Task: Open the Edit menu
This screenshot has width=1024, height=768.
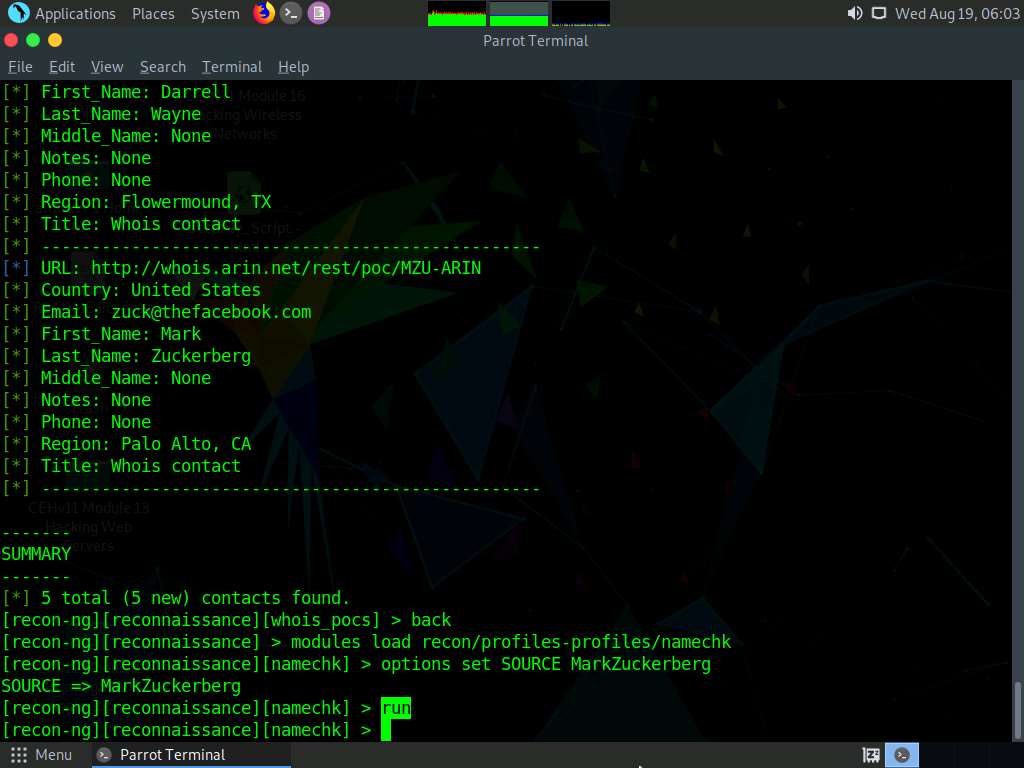Action: tap(62, 67)
